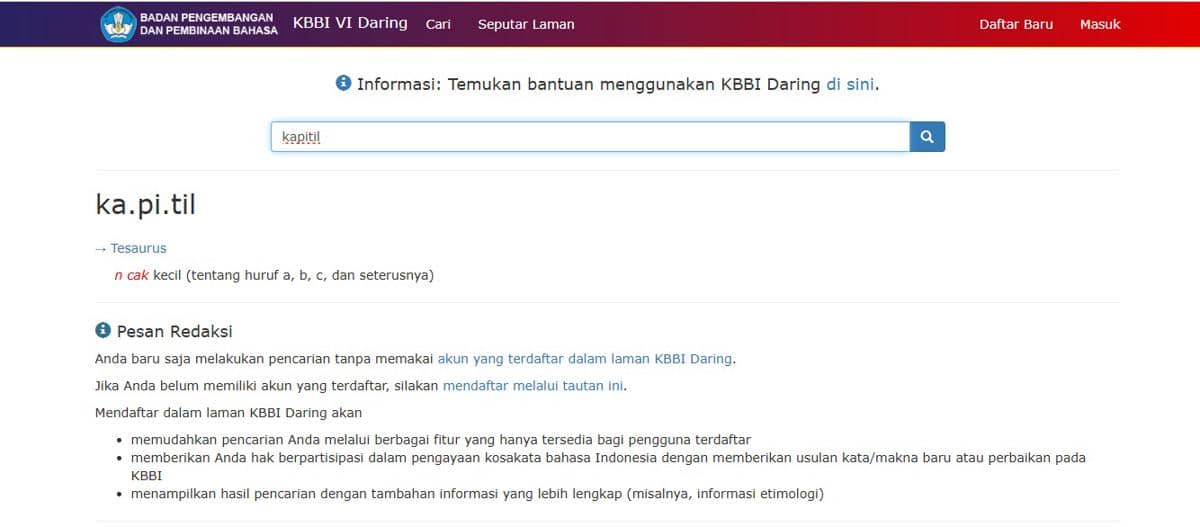Screen dimensions: 1200x527
Task: Click the arrow symbol before Tesaurus
Action: pyautogui.click(x=100, y=248)
